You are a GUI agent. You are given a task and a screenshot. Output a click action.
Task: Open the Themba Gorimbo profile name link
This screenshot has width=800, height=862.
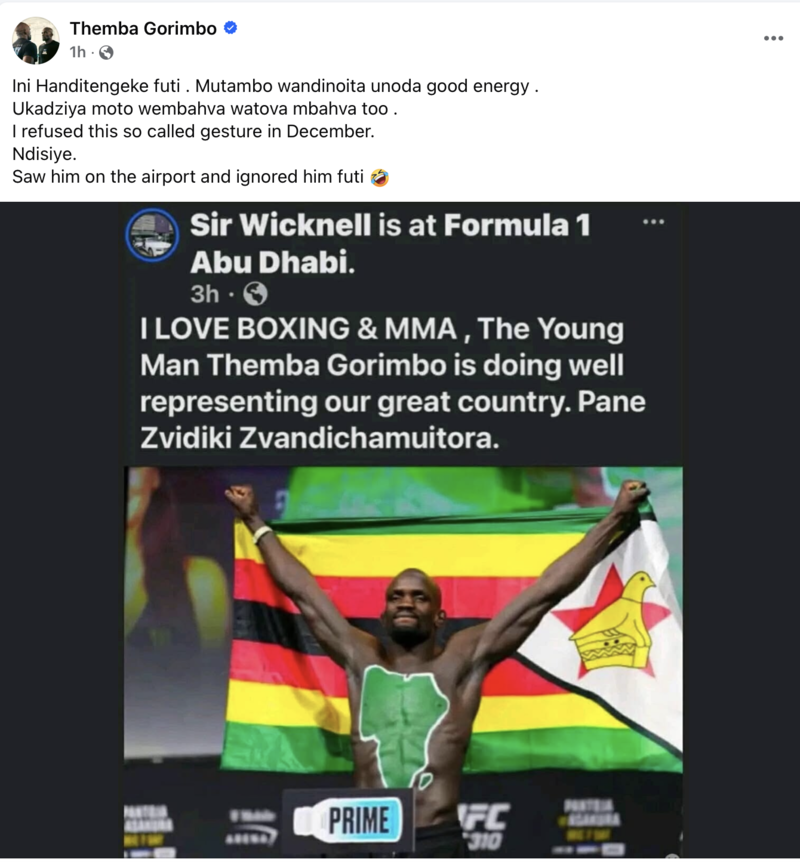(143, 28)
